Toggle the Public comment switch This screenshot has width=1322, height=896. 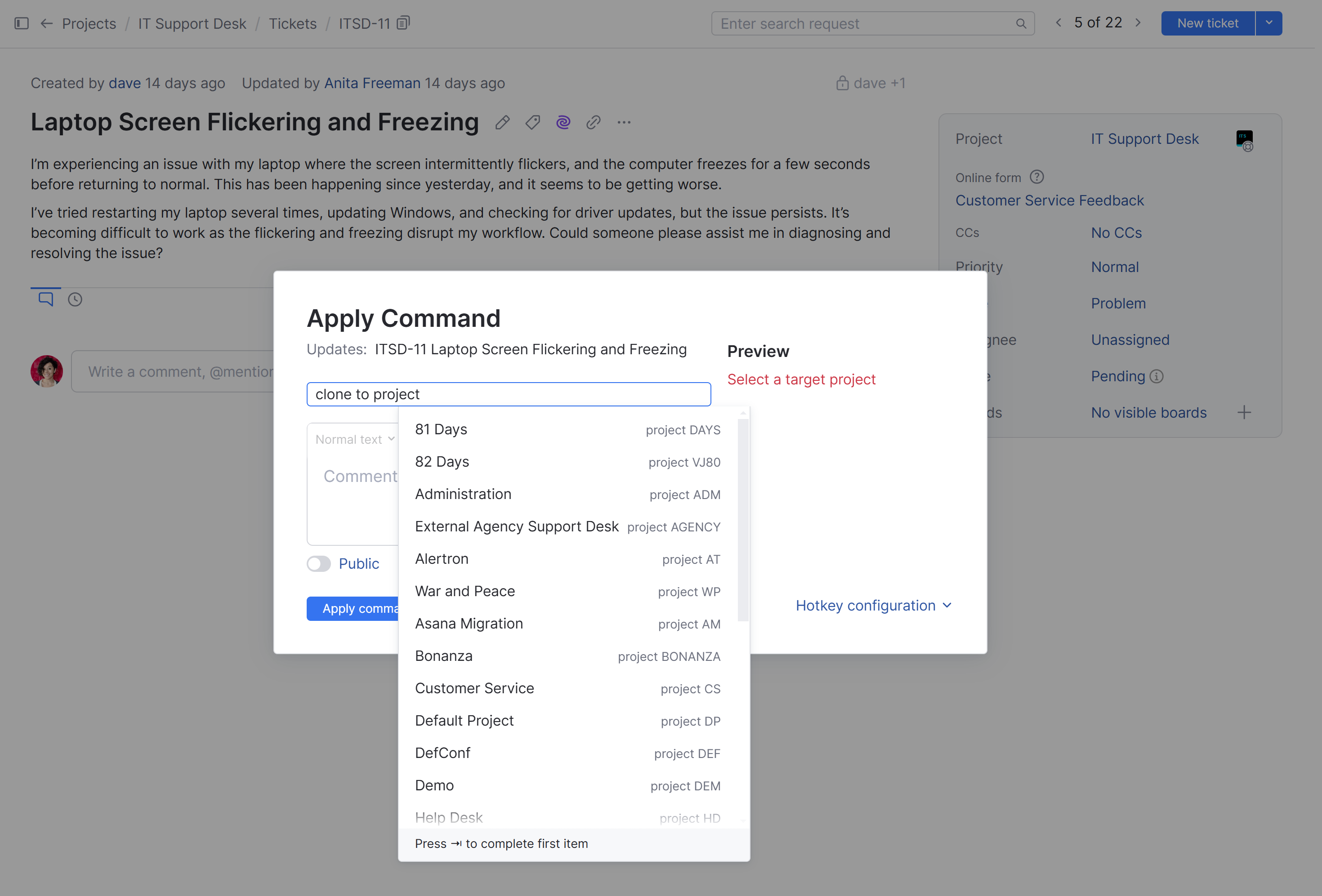coord(318,564)
